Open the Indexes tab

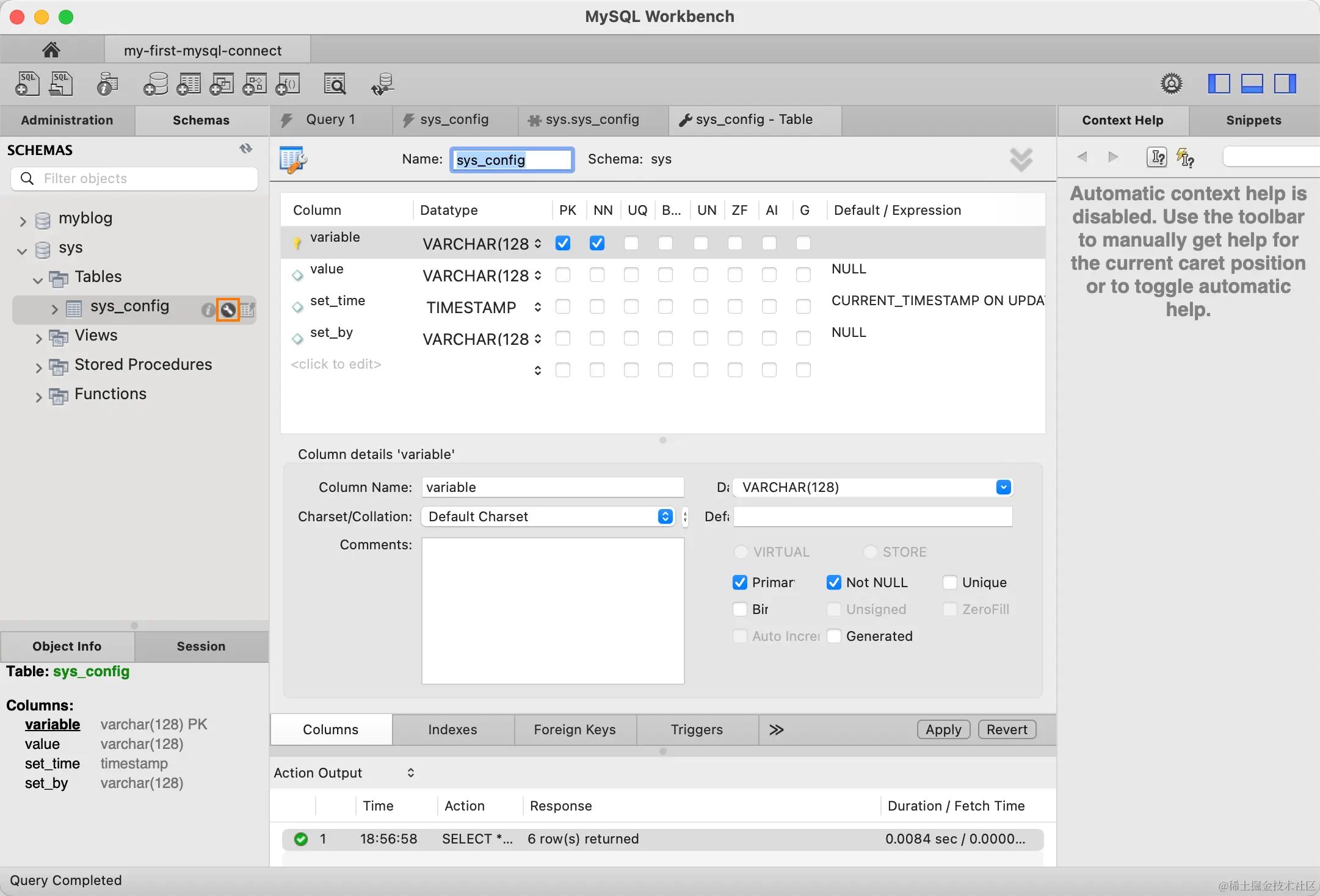point(452,729)
